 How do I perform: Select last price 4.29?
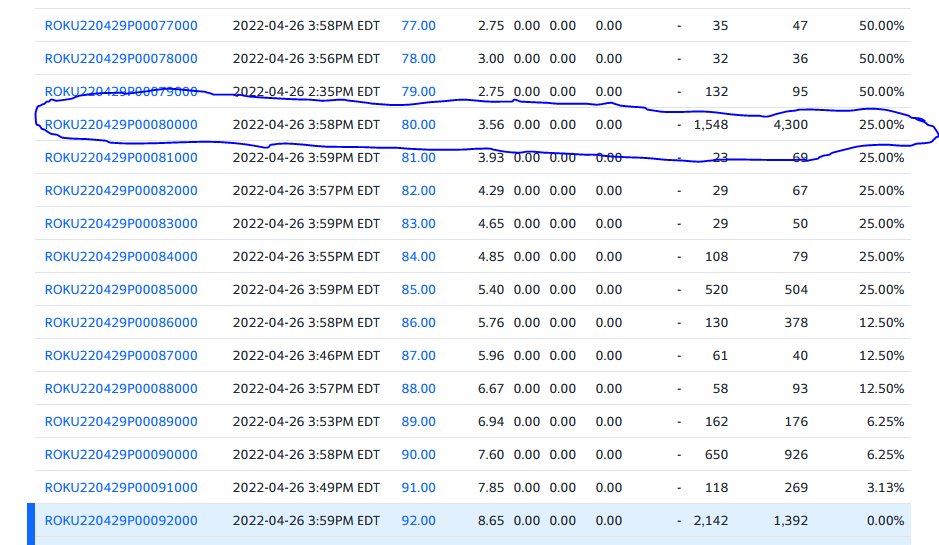click(x=491, y=190)
